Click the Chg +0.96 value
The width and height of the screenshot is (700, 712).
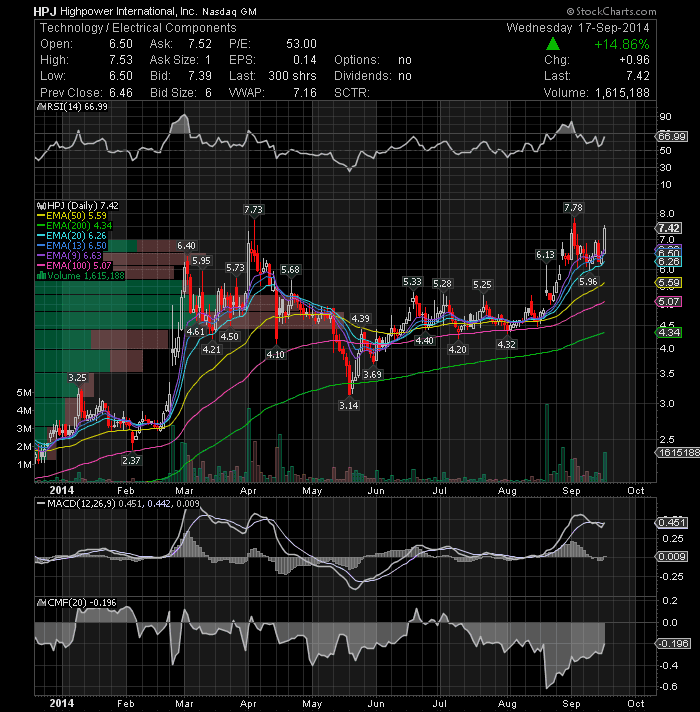pos(634,60)
